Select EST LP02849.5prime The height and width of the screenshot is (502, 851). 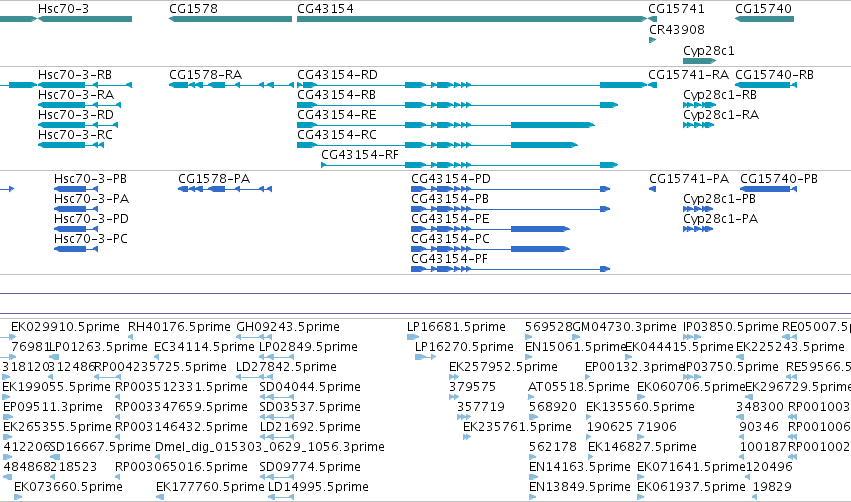pos(308,347)
